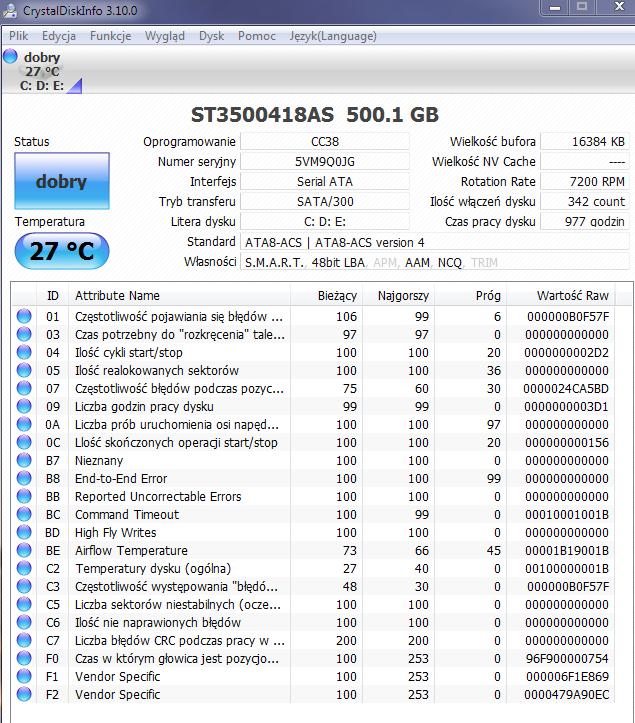Click the status orb for attribute F1
Viewport: 635px width, 723px height.
click(24, 676)
